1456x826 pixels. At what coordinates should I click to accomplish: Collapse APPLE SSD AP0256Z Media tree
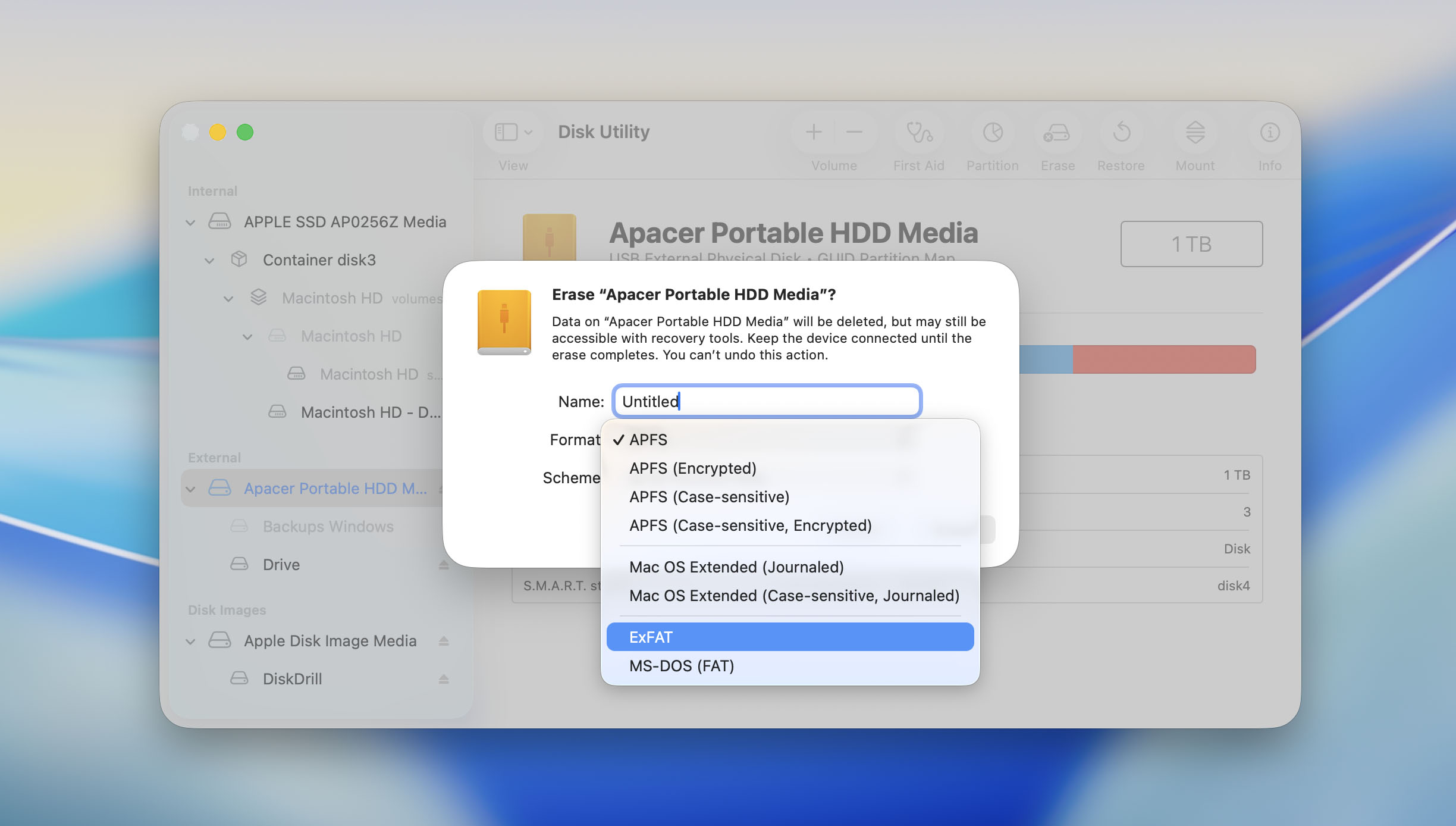[190, 223]
